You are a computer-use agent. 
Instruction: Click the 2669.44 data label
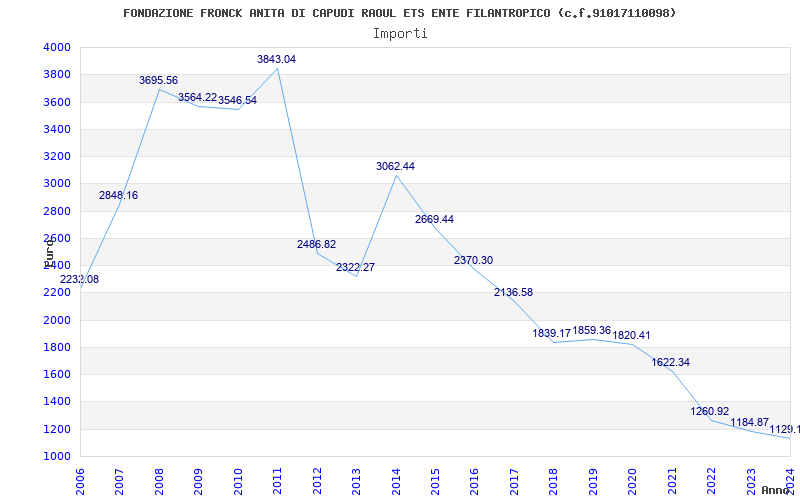click(x=434, y=219)
